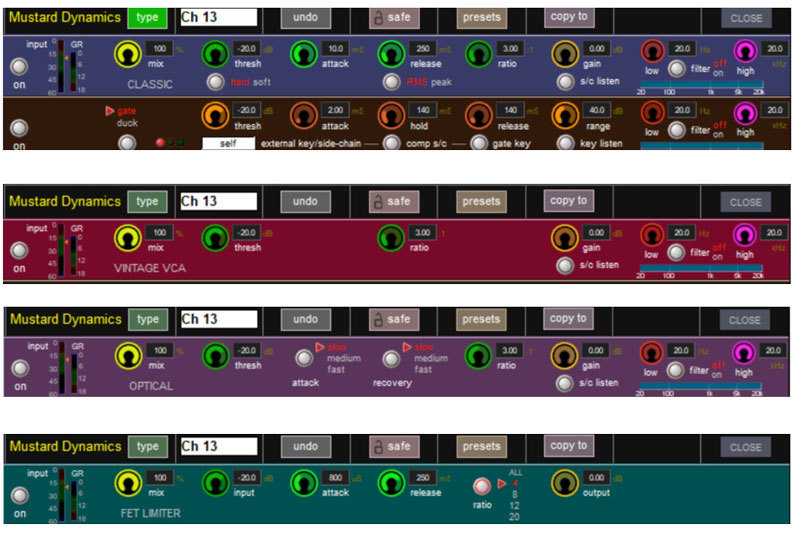Click the FET LIMITER release knob

pos(391,483)
